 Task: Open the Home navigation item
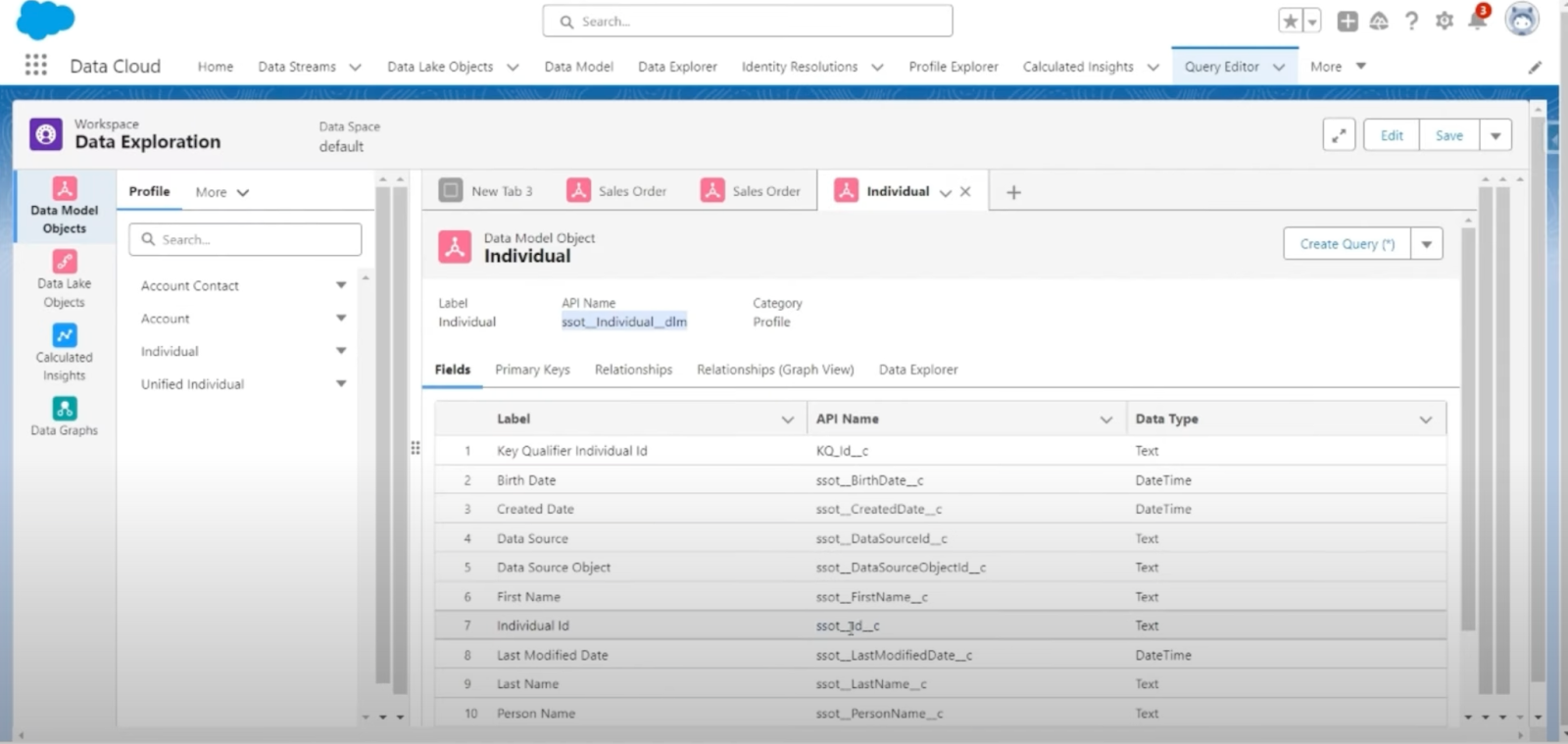click(216, 67)
